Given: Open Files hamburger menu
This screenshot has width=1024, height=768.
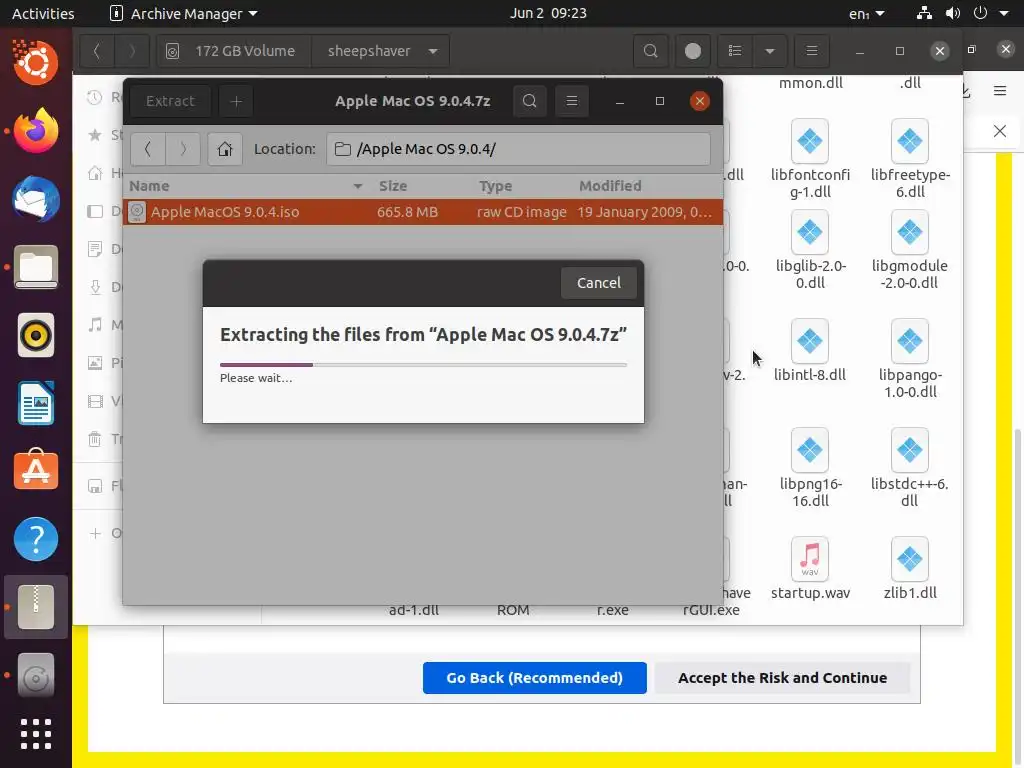Looking at the screenshot, I should tap(812, 51).
